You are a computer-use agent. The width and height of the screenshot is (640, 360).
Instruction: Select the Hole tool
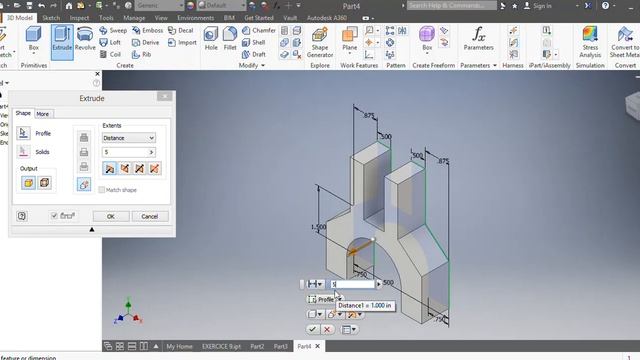[211, 39]
